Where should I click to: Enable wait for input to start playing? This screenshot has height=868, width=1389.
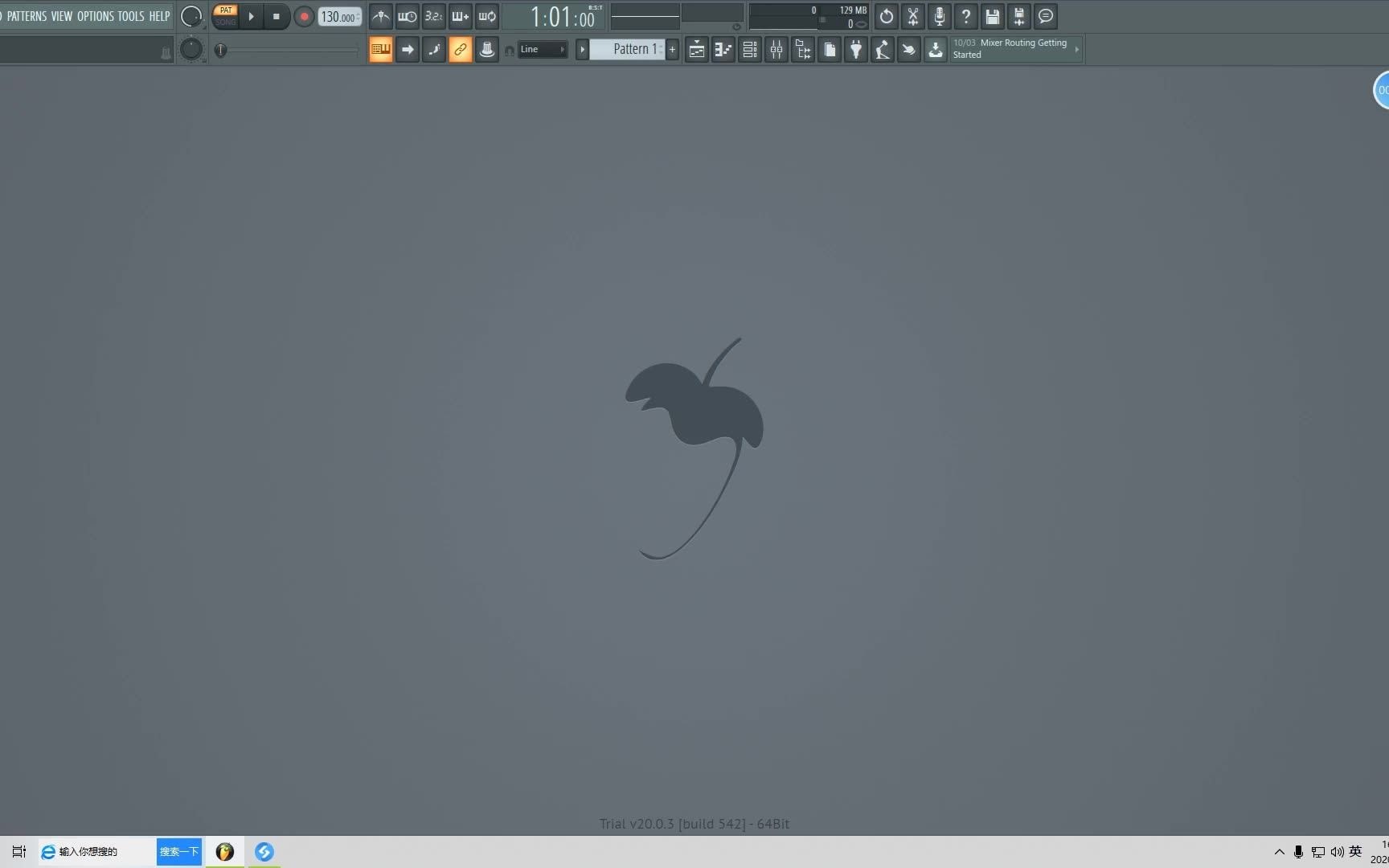[x=408, y=16]
